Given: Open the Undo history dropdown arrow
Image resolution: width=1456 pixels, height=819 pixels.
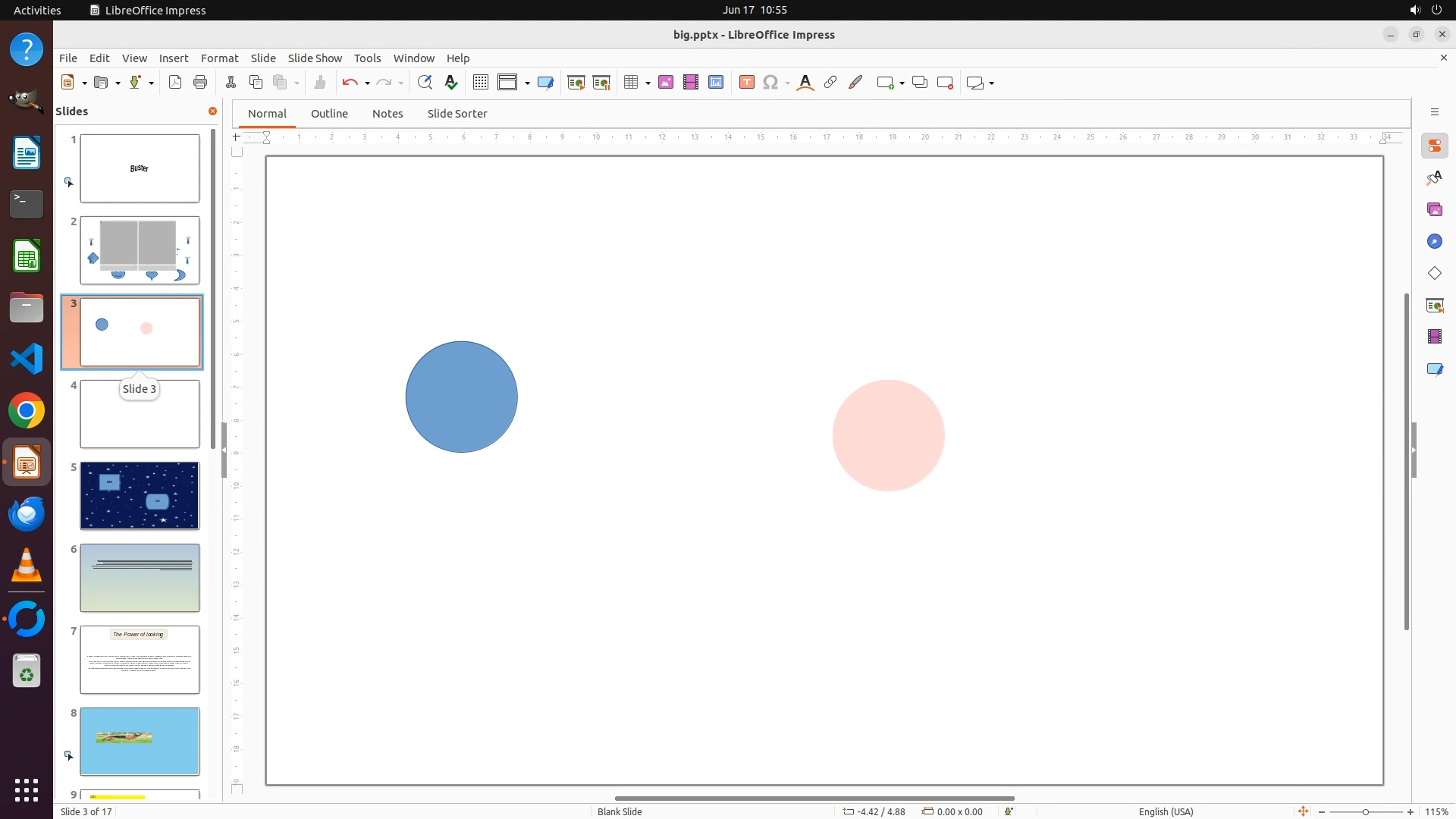Looking at the screenshot, I should click(x=367, y=83).
